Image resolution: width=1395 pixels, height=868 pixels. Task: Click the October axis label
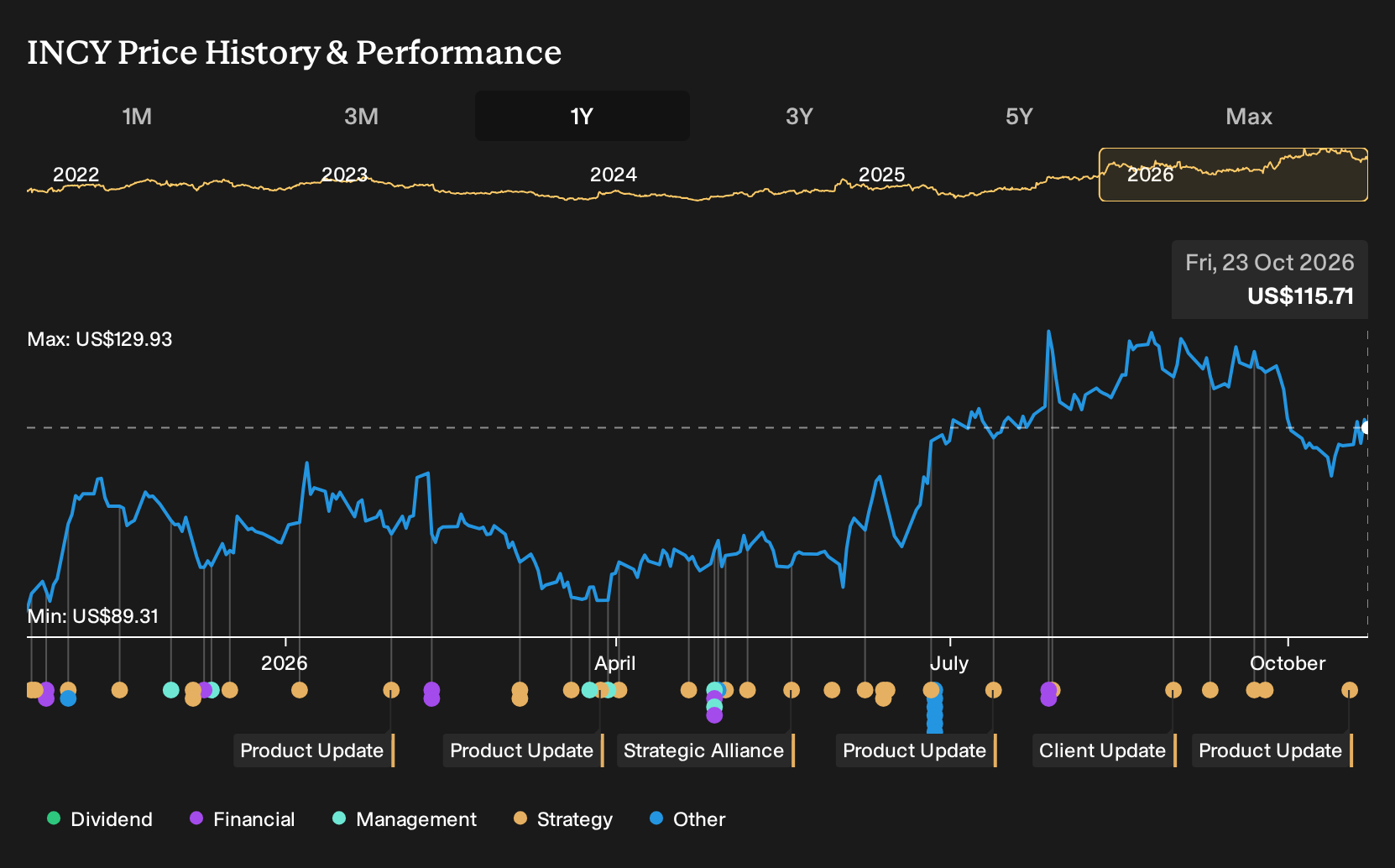tap(1288, 663)
